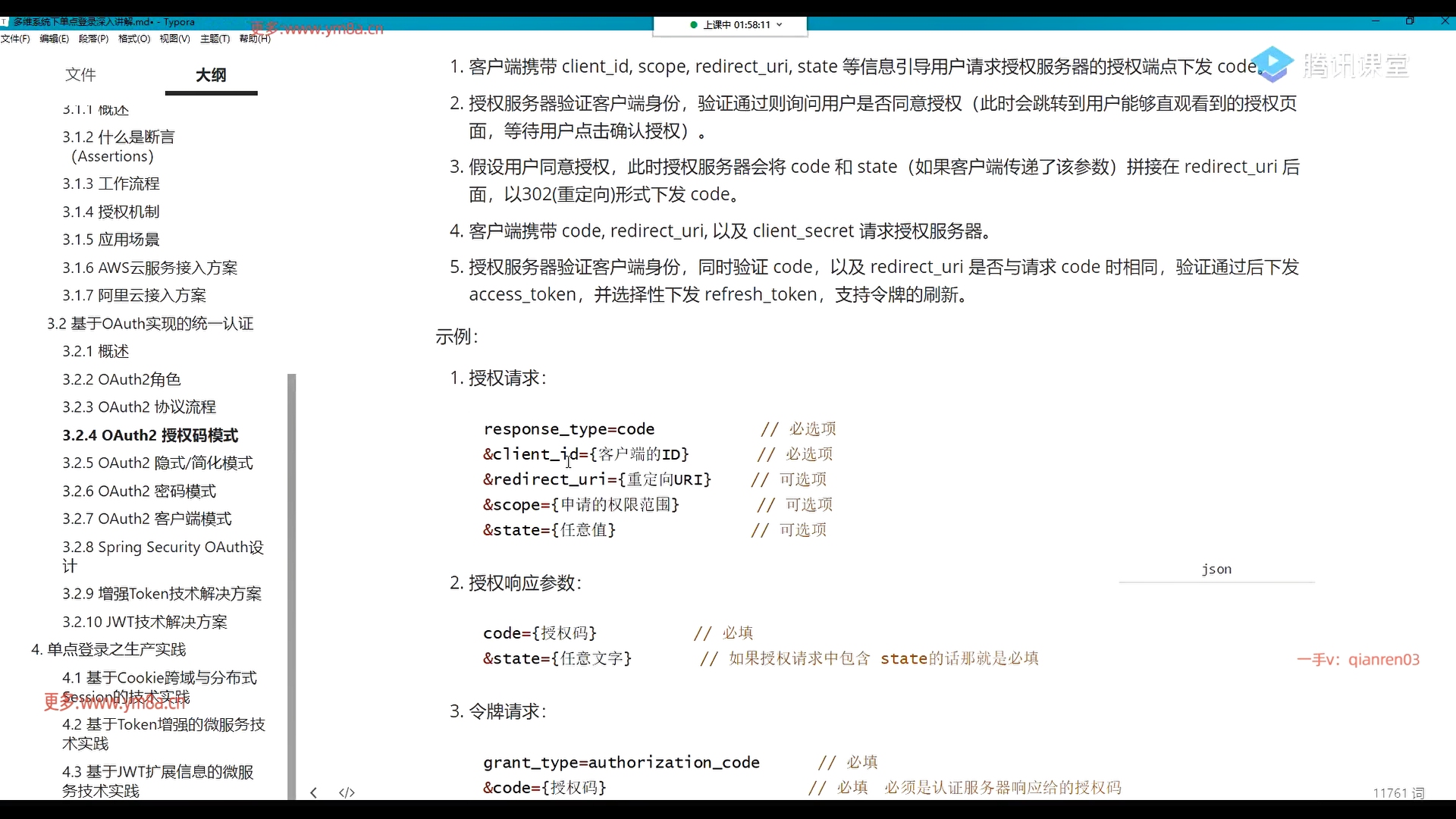Go to 3.2.10 JWT技术解决方案 outline entry
Screen dimensions: 1456x819
pyautogui.click(x=144, y=622)
